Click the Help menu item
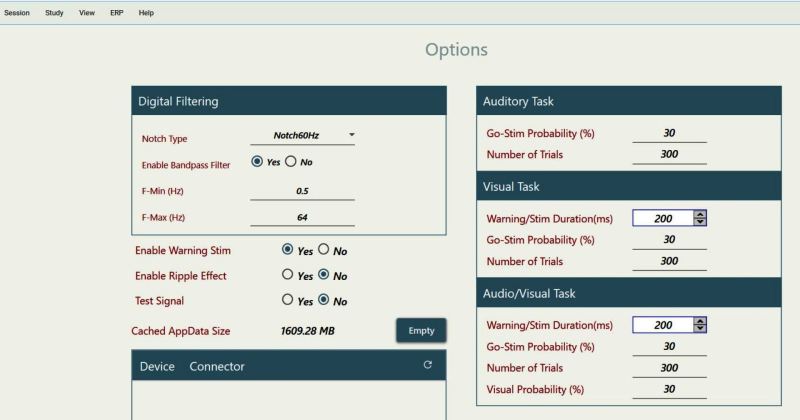The height and width of the screenshot is (420, 800). 146,13
